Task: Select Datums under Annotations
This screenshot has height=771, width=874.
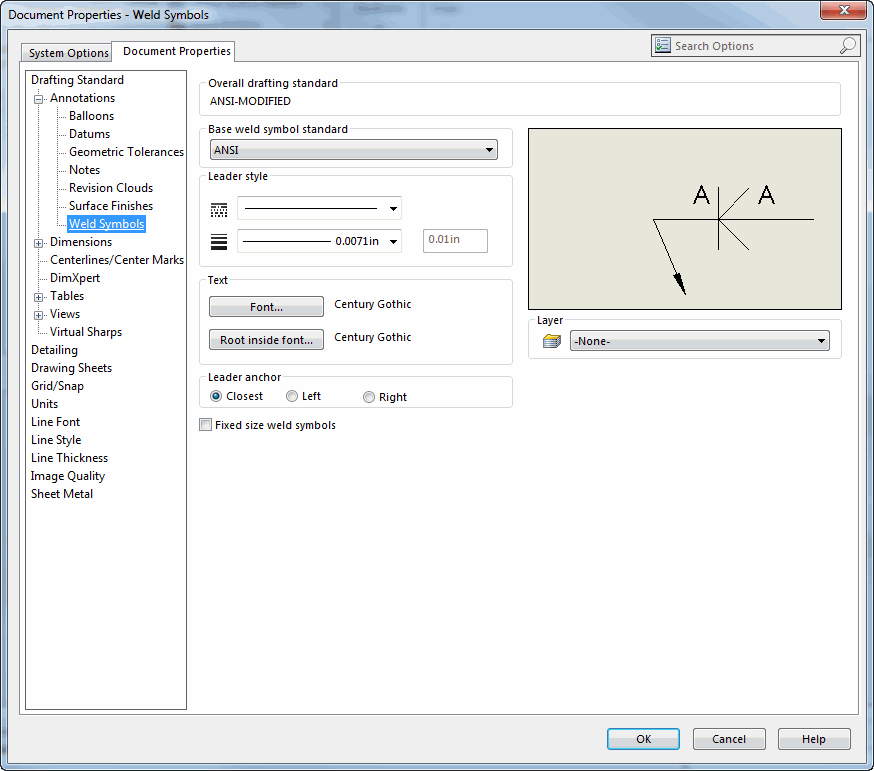Action: pos(89,134)
